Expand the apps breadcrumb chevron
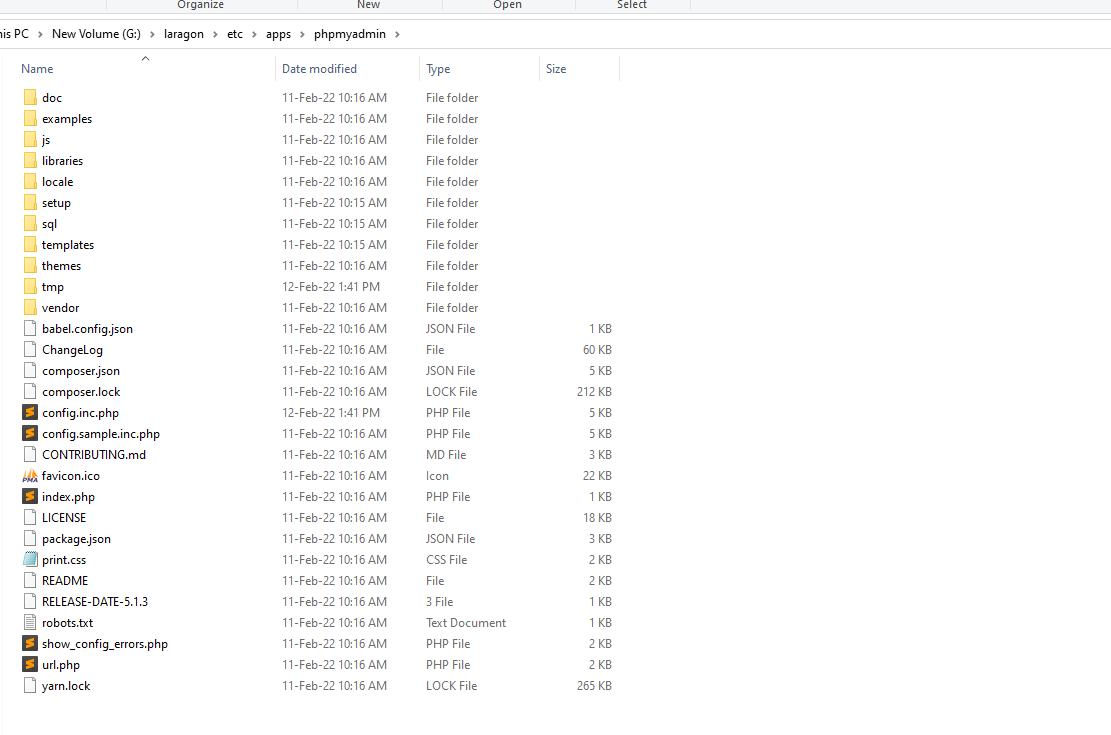 tap(302, 34)
